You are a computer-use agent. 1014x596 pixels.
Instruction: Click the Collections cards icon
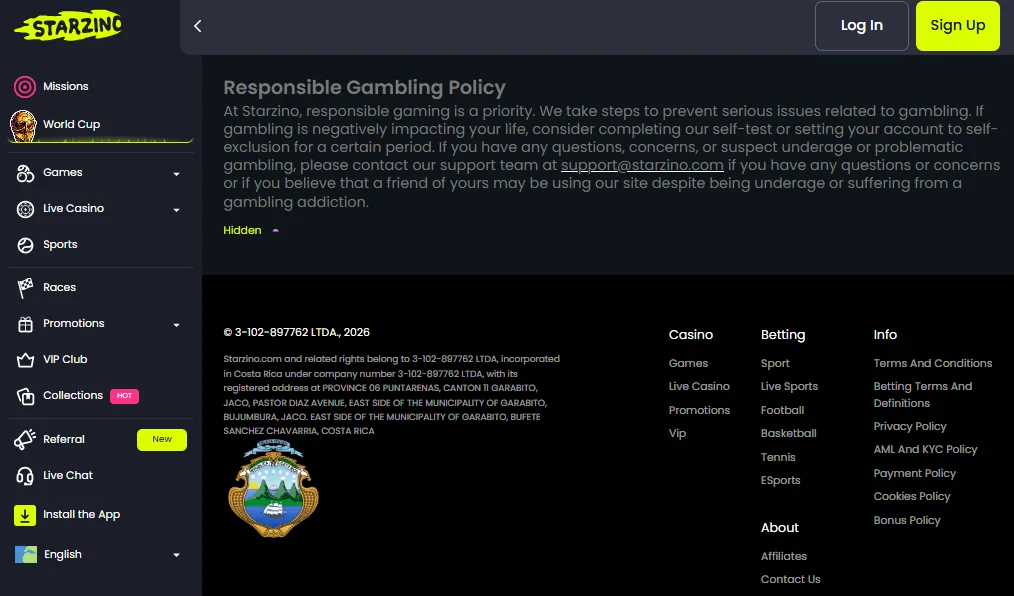pyautogui.click(x=25, y=396)
